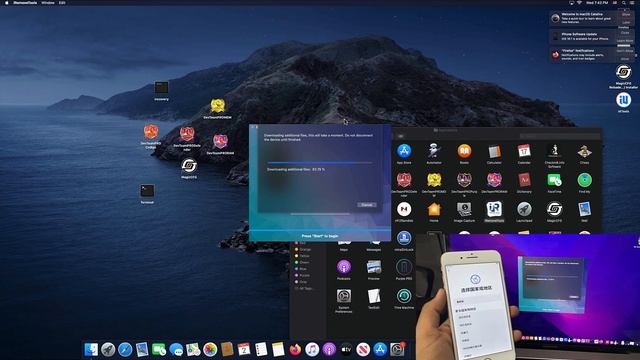Select the 3uTools icon on the desktop
The image size is (640, 360).
(x=623, y=100)
